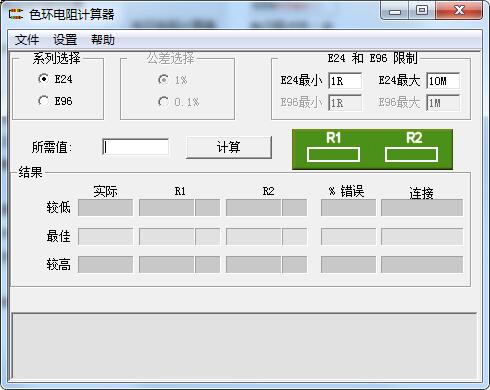Viewport: 490px width, 390px height.
Task: Click the 最佳 row 实际 result field
Action: tap(105, 236)
